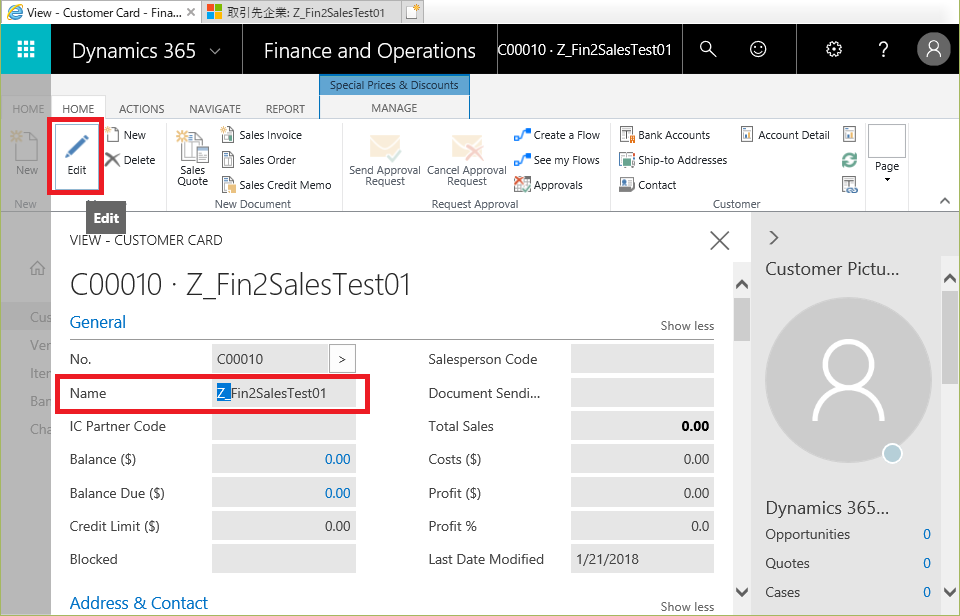Switch to the View - Customer Card browser tab
Screen dimensions: 960x616
(x=101, y=12)
